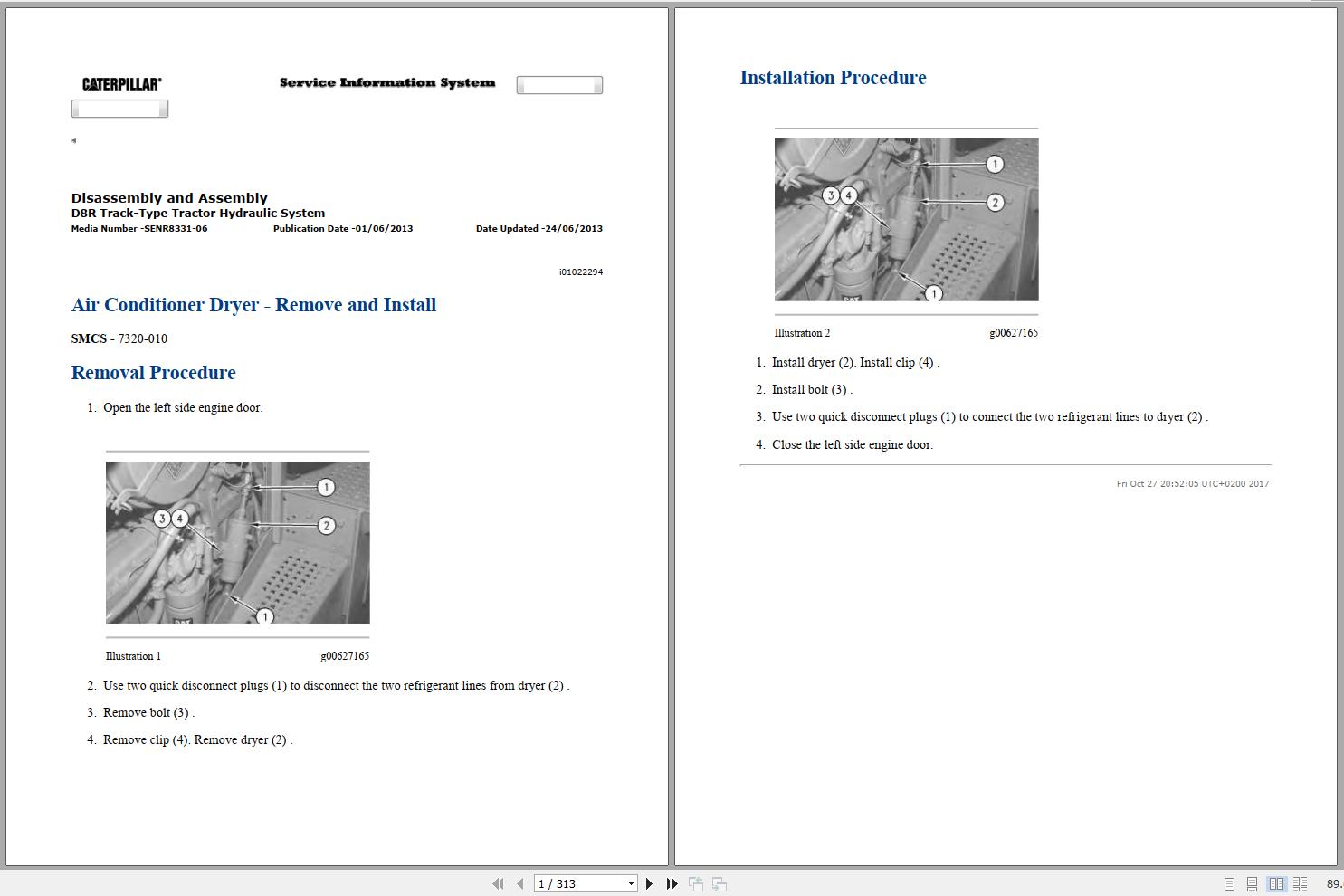Click the Illustration 2 caption

click(x=802, y=333)
